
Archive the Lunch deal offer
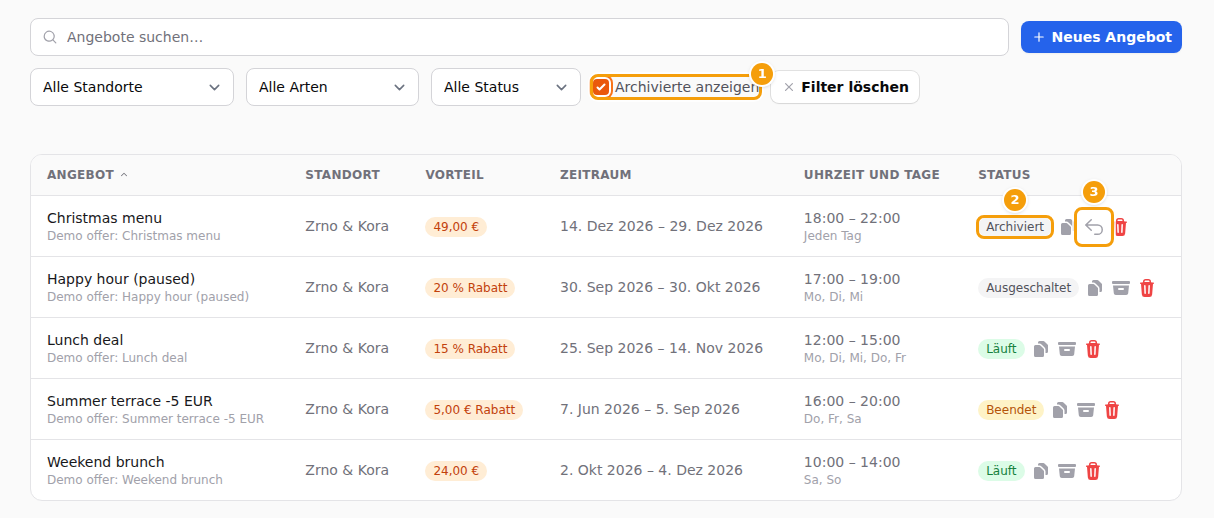1067,349
